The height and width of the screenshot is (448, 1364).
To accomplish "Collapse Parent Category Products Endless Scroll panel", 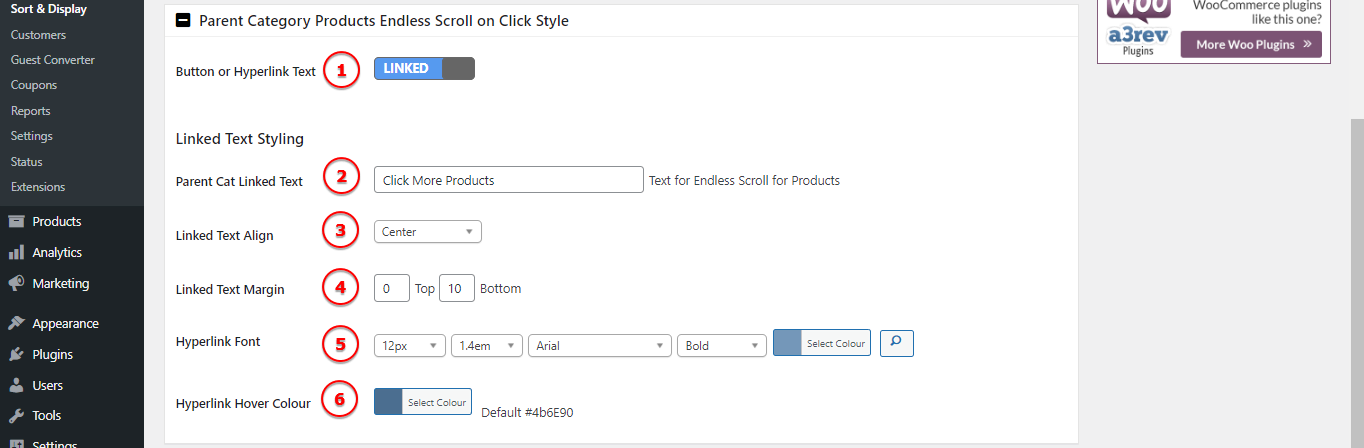I will [183, 20].
